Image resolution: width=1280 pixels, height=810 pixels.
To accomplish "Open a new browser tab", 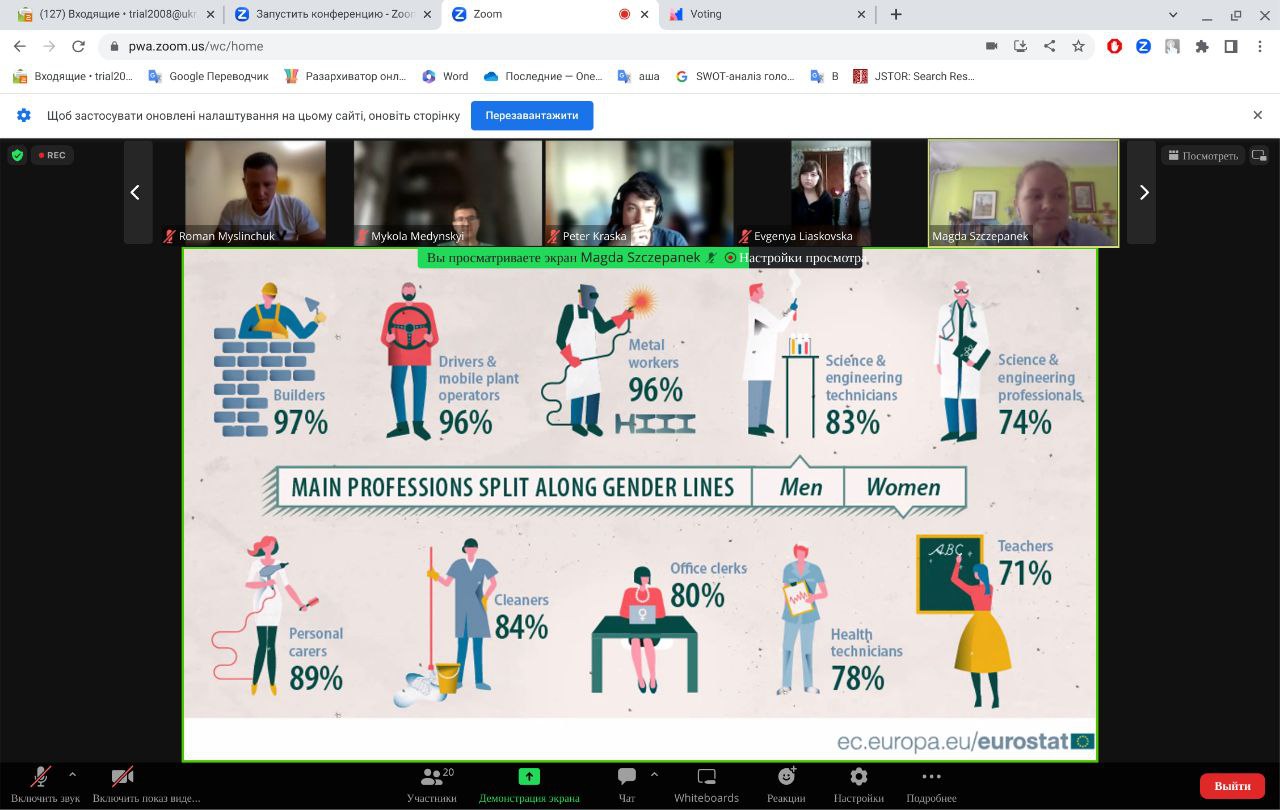I will click(x=896, y=14).
